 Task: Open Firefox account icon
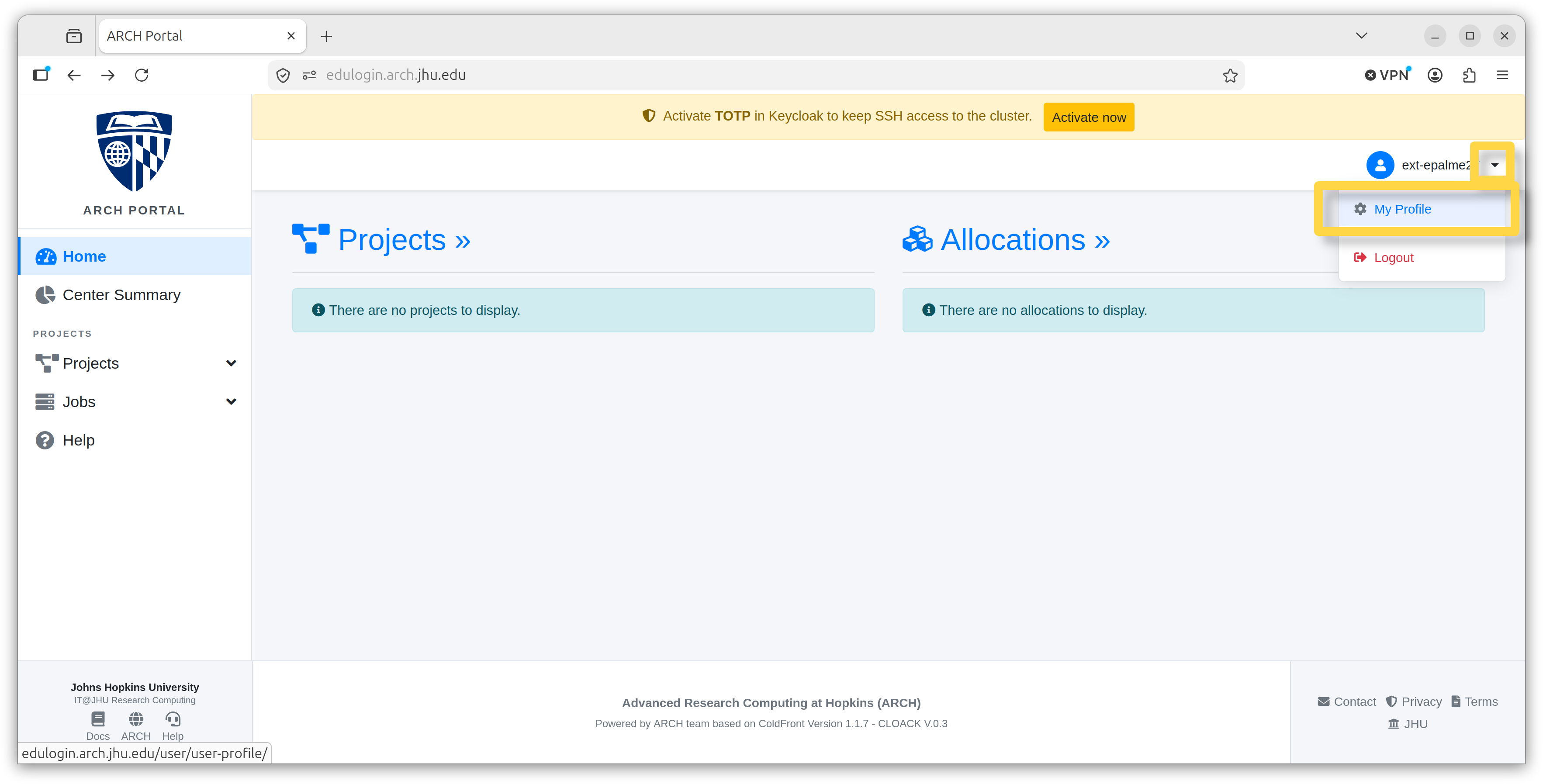[1435, 75]
